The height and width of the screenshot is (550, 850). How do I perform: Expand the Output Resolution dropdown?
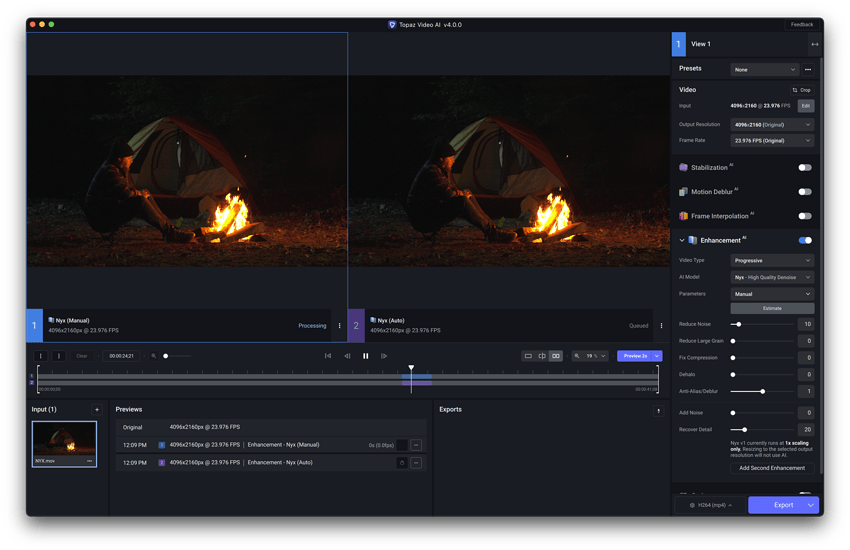click(x=772, y=125)
